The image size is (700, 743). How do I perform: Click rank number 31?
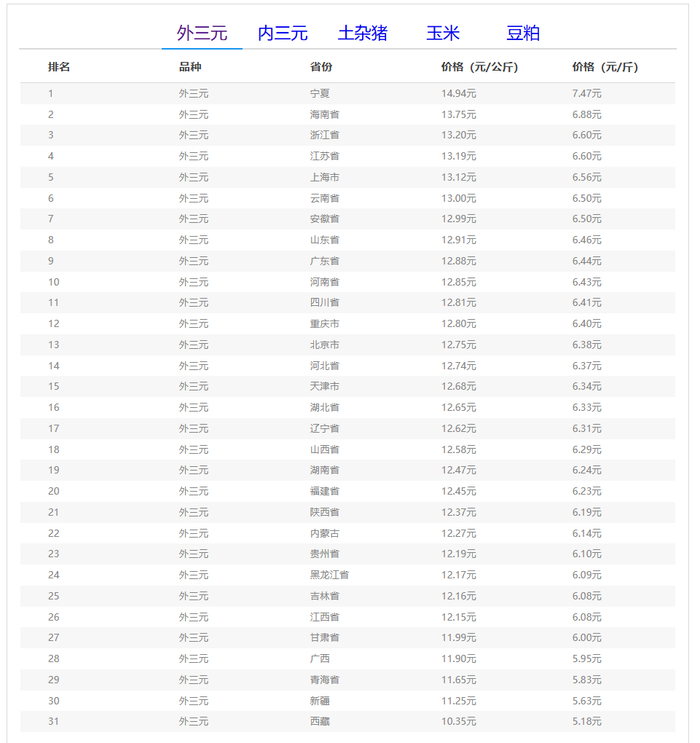54,721
